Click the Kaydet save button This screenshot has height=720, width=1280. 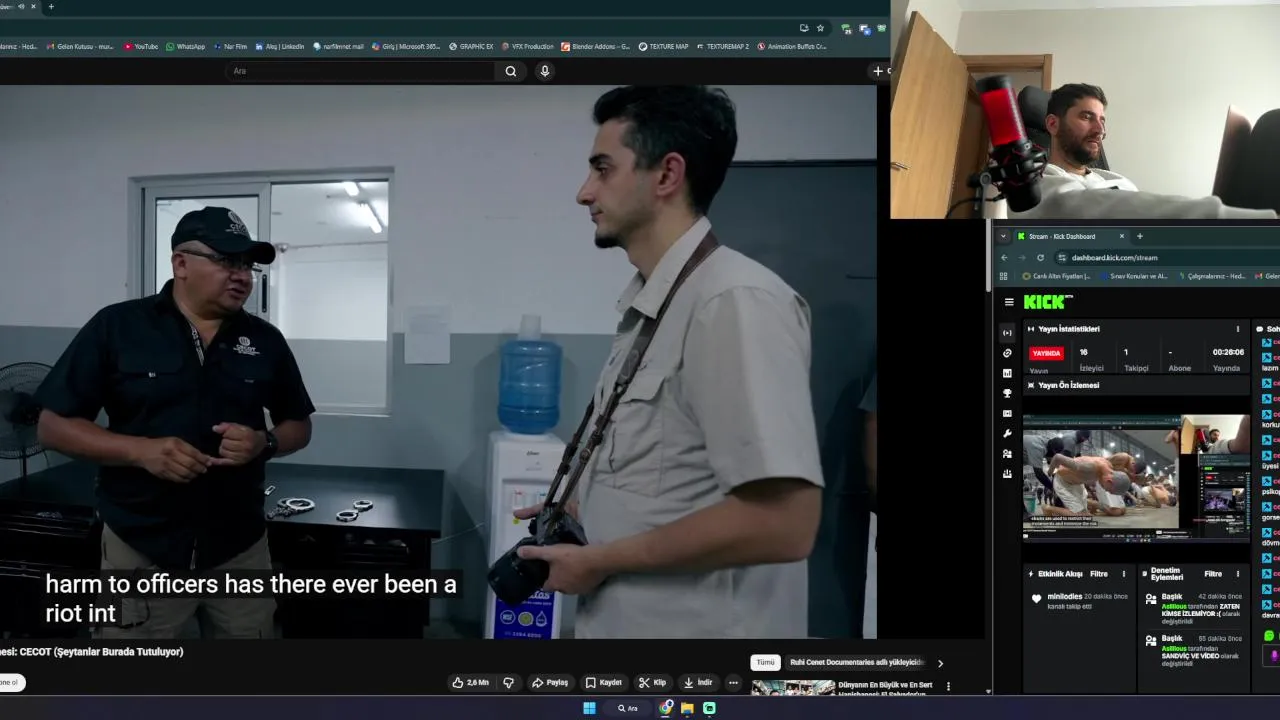pyautogui.click(x=604, y=683)
